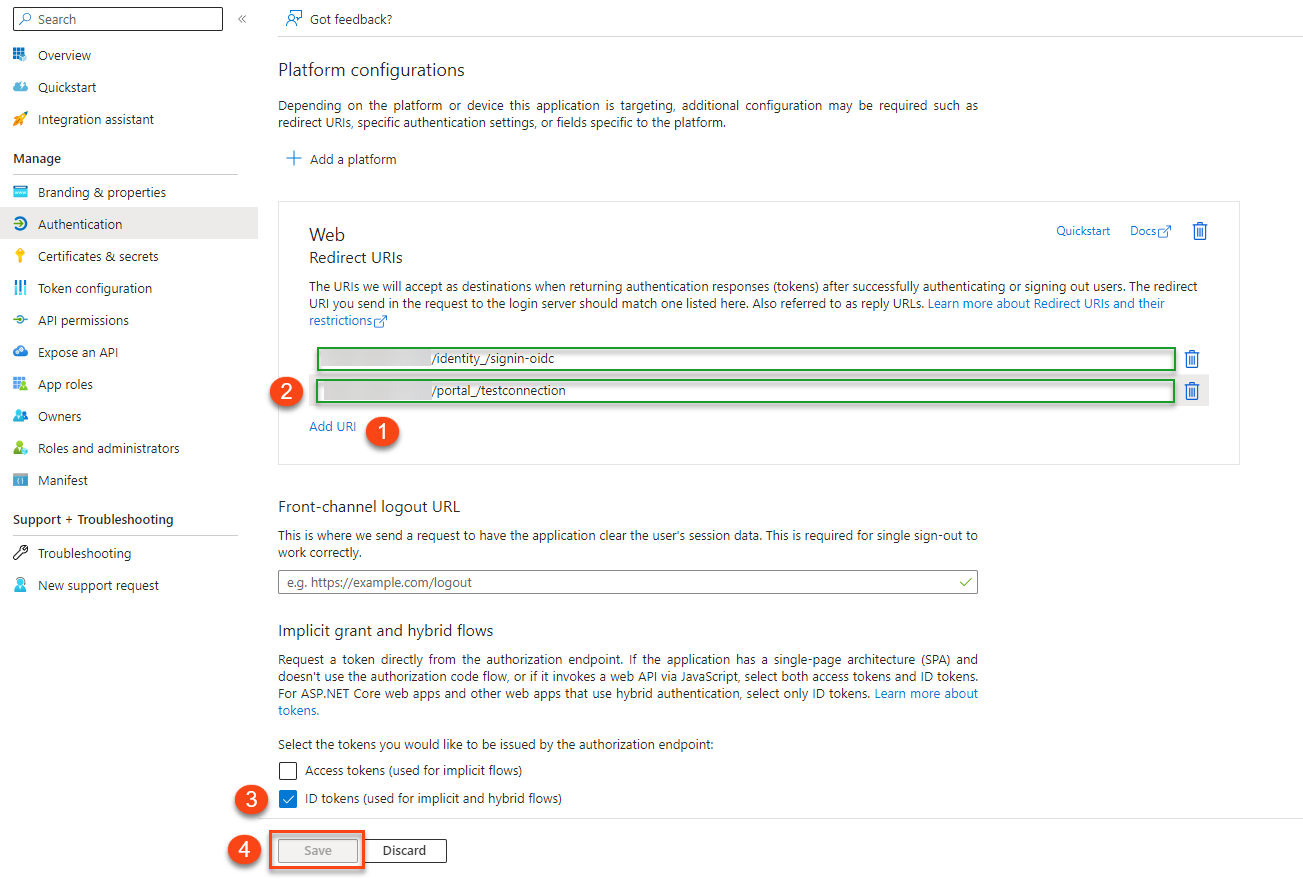Delete the testconnection redirect URI

(x=1192, y=391)
